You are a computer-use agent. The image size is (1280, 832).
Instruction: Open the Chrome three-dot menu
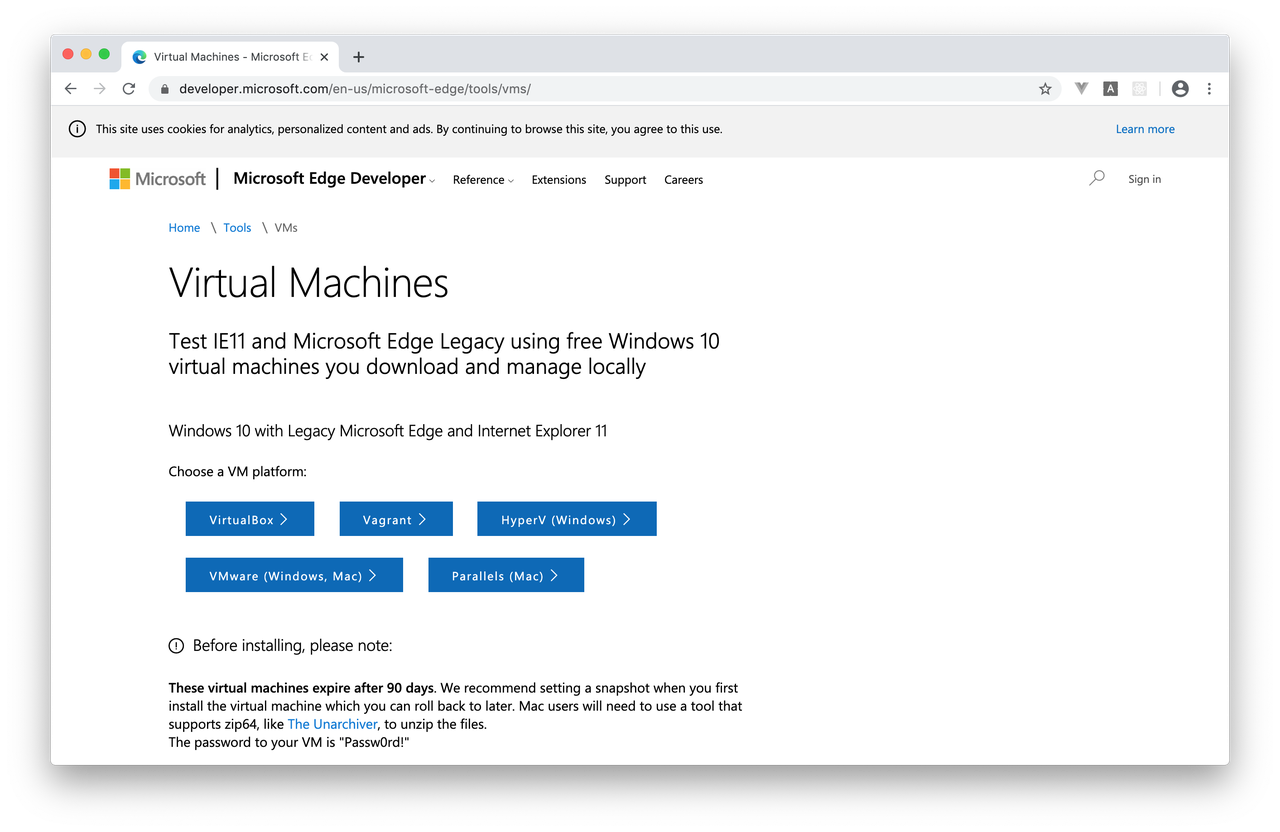coord(1209,89)
